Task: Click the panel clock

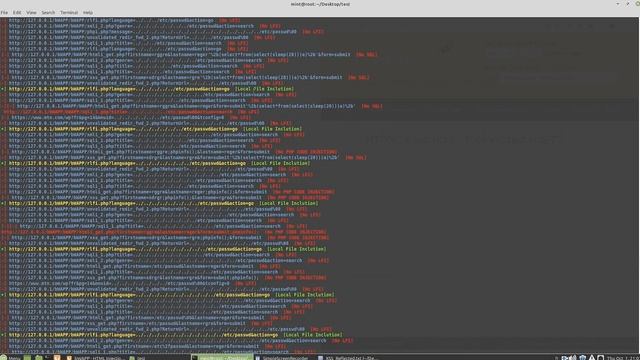Action: tap(622, 358)
